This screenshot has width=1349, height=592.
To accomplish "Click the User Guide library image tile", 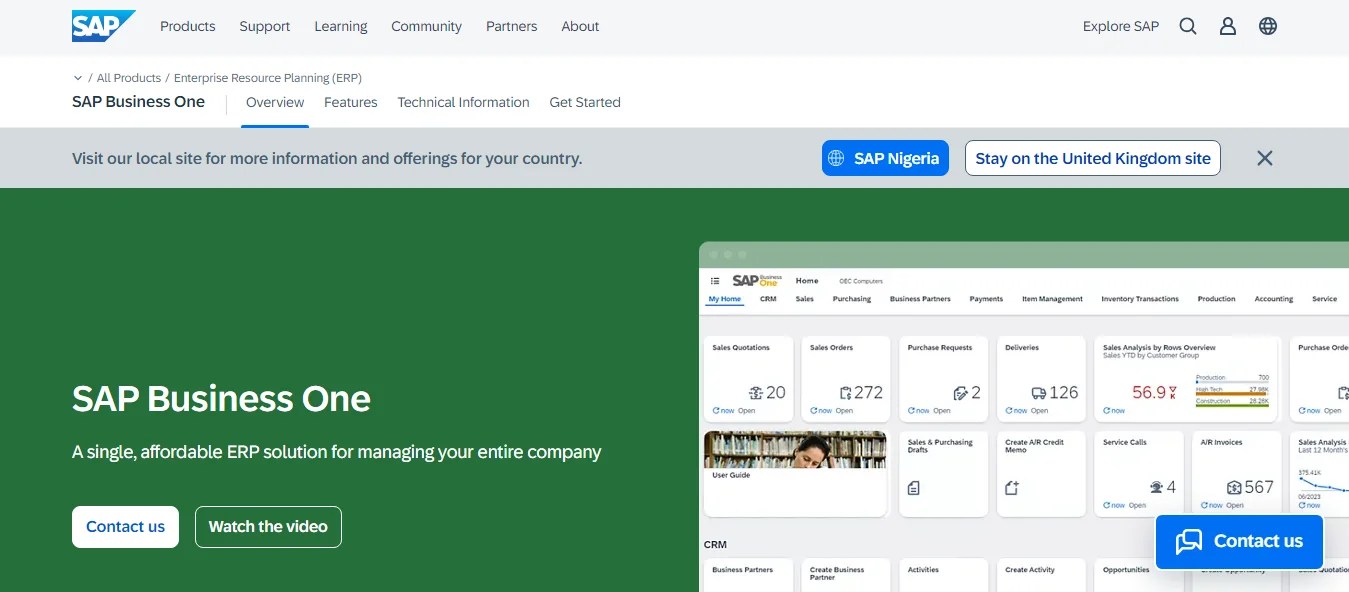I will click(795, 474).
